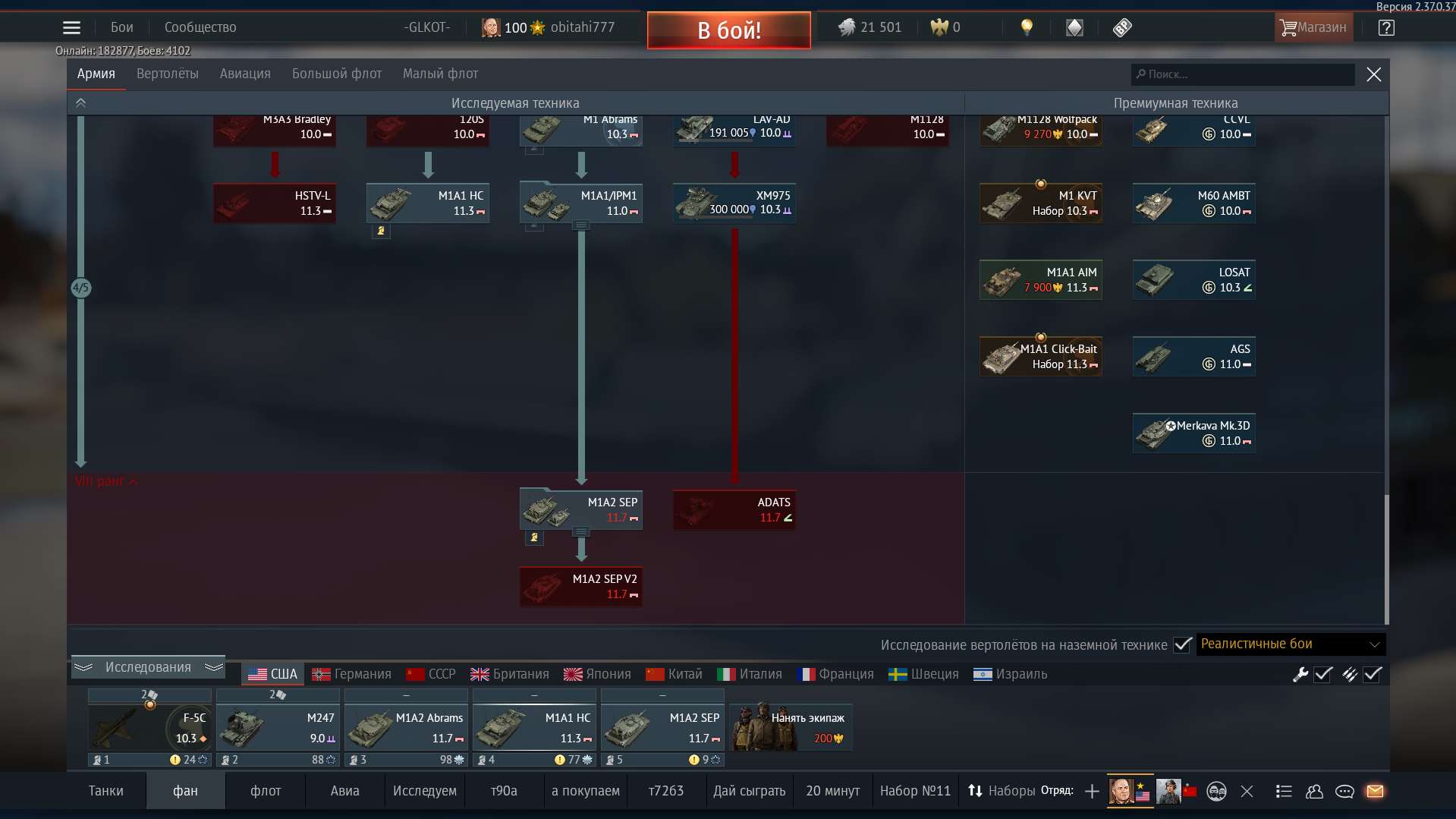1456x819 pixels.
Task: Select the HSTV-L tank icon
Action: pyautogui.click(x=275, y=203)
